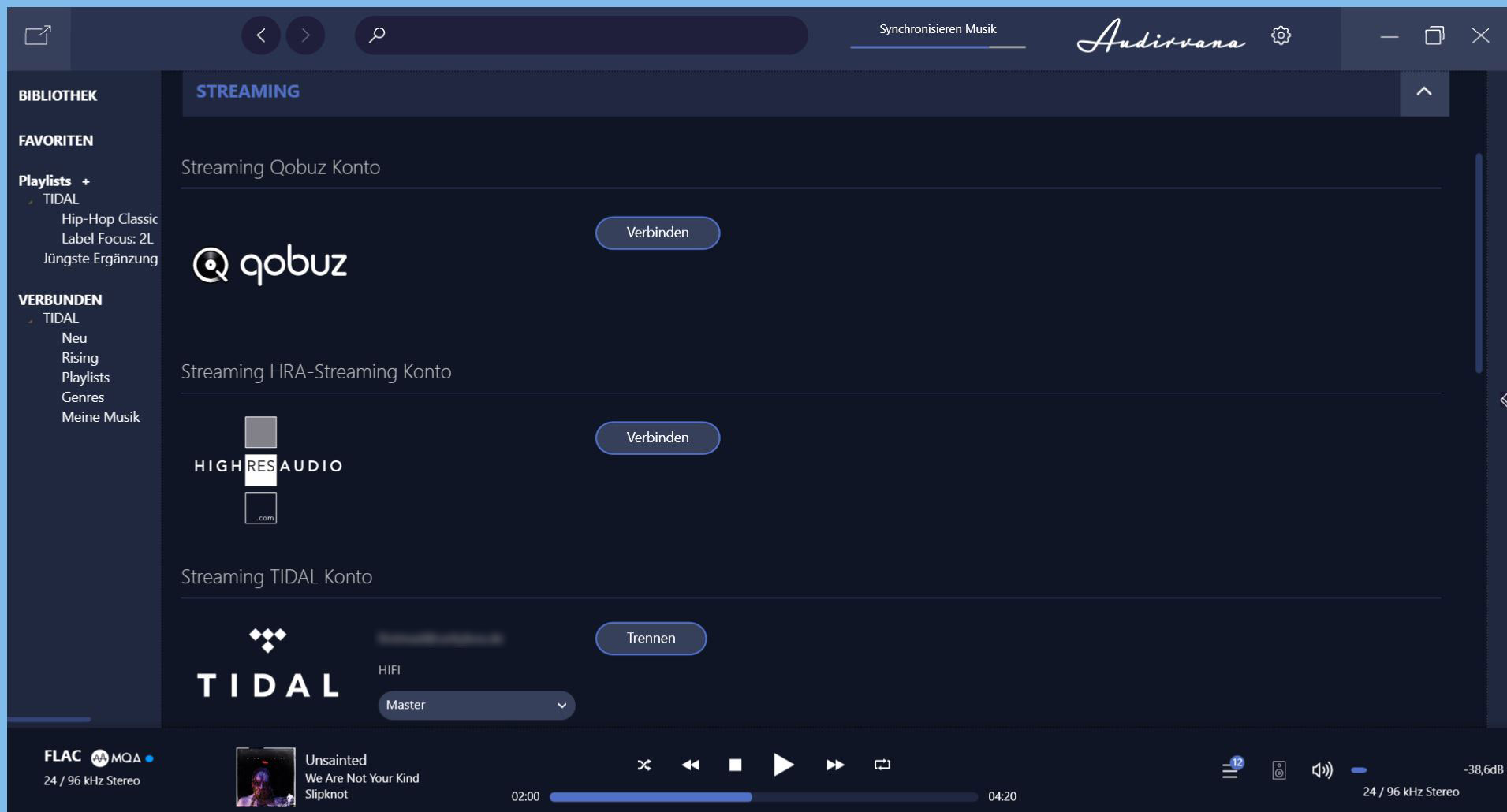Open TIDAL Neu category
Screen dimensions: 1507x812
[x=74, y=337]
